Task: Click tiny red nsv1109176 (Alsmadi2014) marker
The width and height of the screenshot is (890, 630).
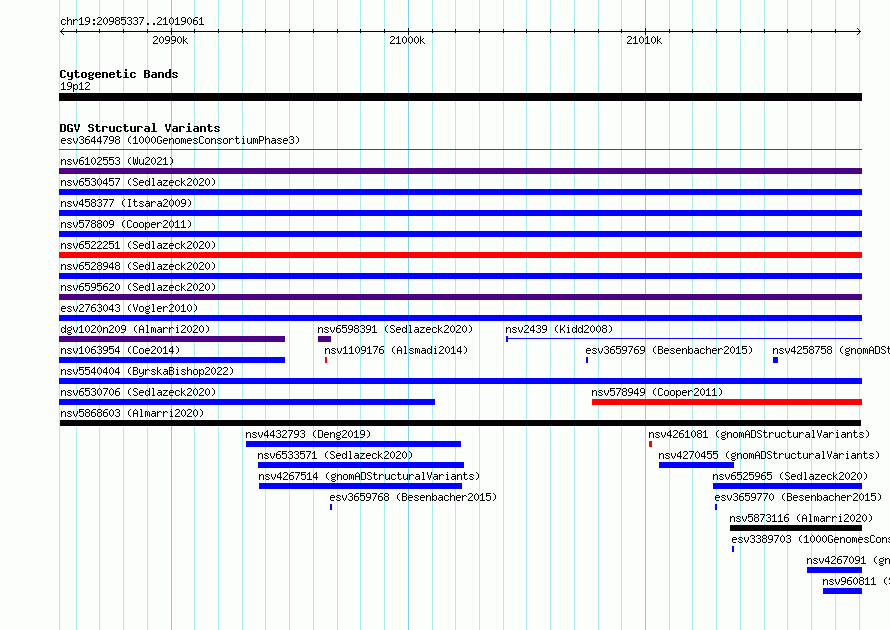Action: (x=326, y=360)
